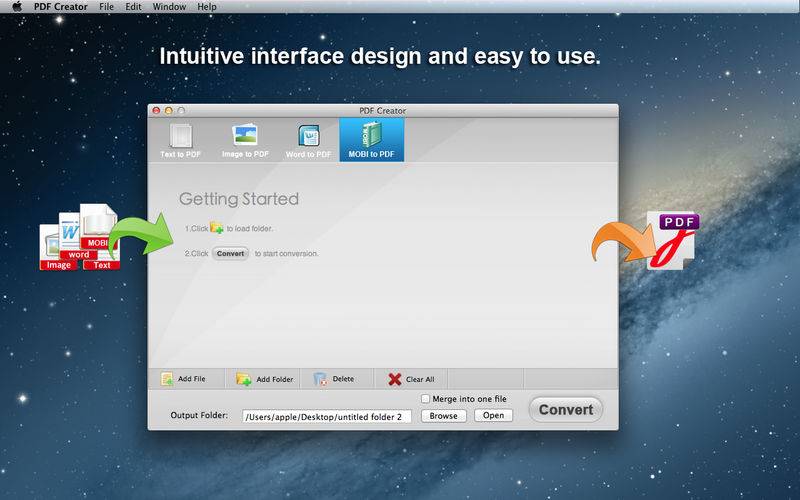Click the Browse button
Viewport: 800px width, 500px height.
[443, 416]
